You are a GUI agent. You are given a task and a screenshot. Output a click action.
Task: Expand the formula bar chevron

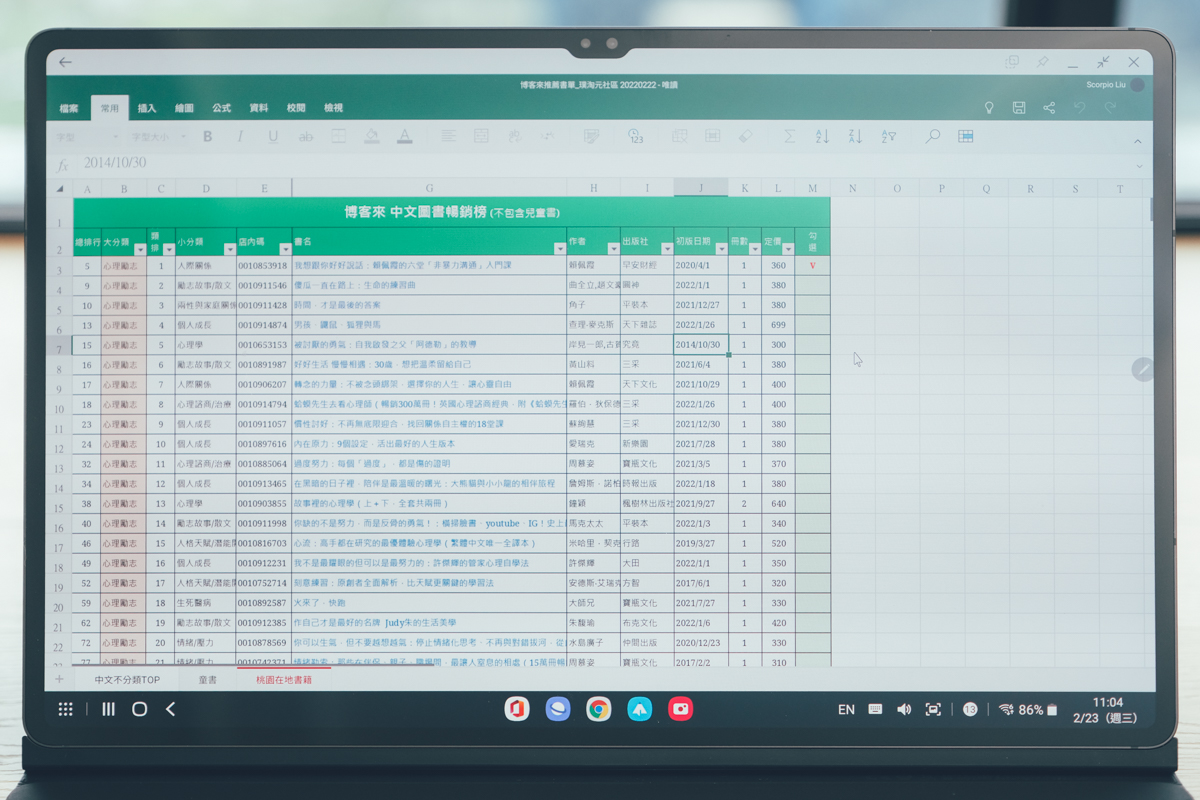point(1139,166)
